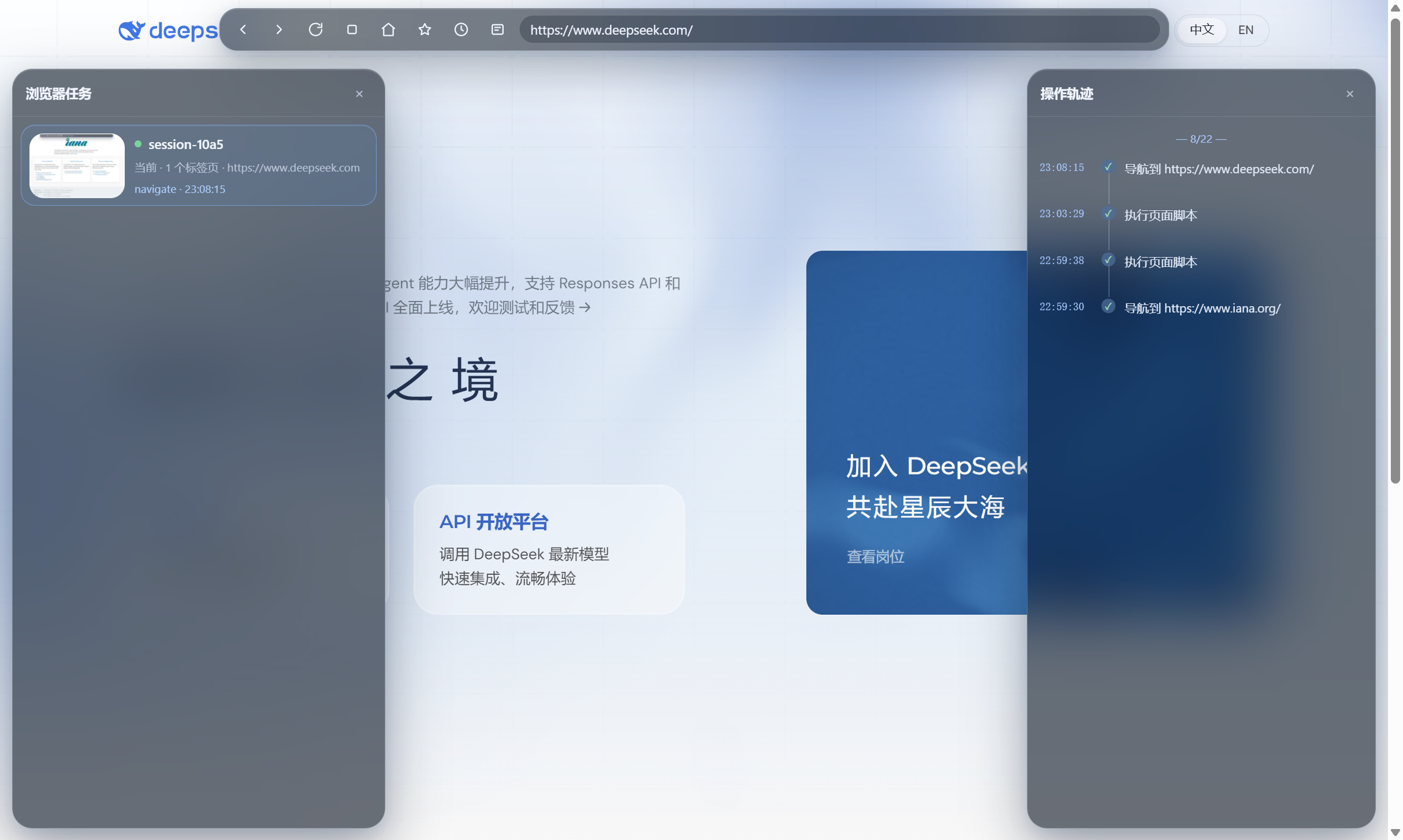Select the session-10a5 task card

coord(199,166)
